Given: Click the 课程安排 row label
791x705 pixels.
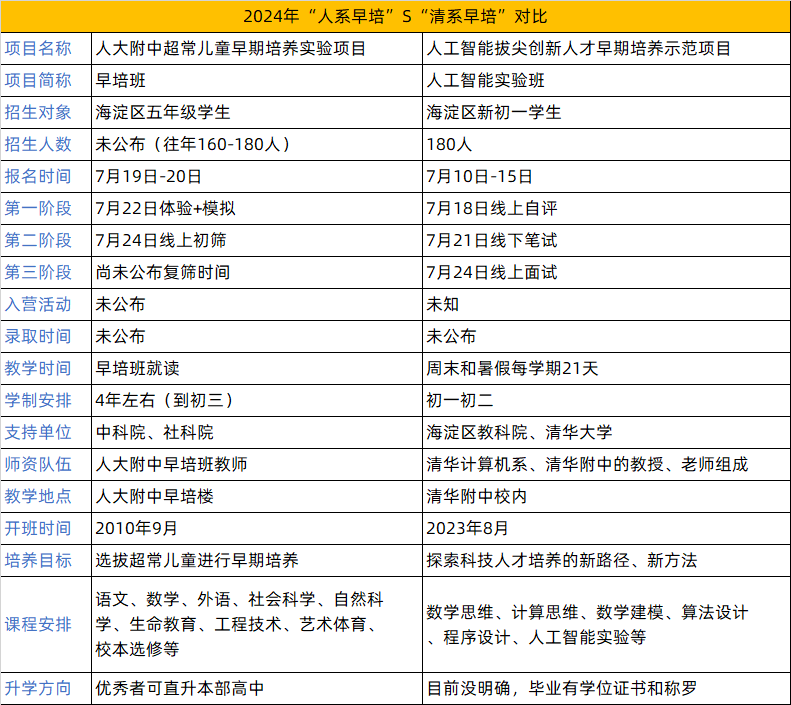Looking at the screenshot, I should pos(39,624).
